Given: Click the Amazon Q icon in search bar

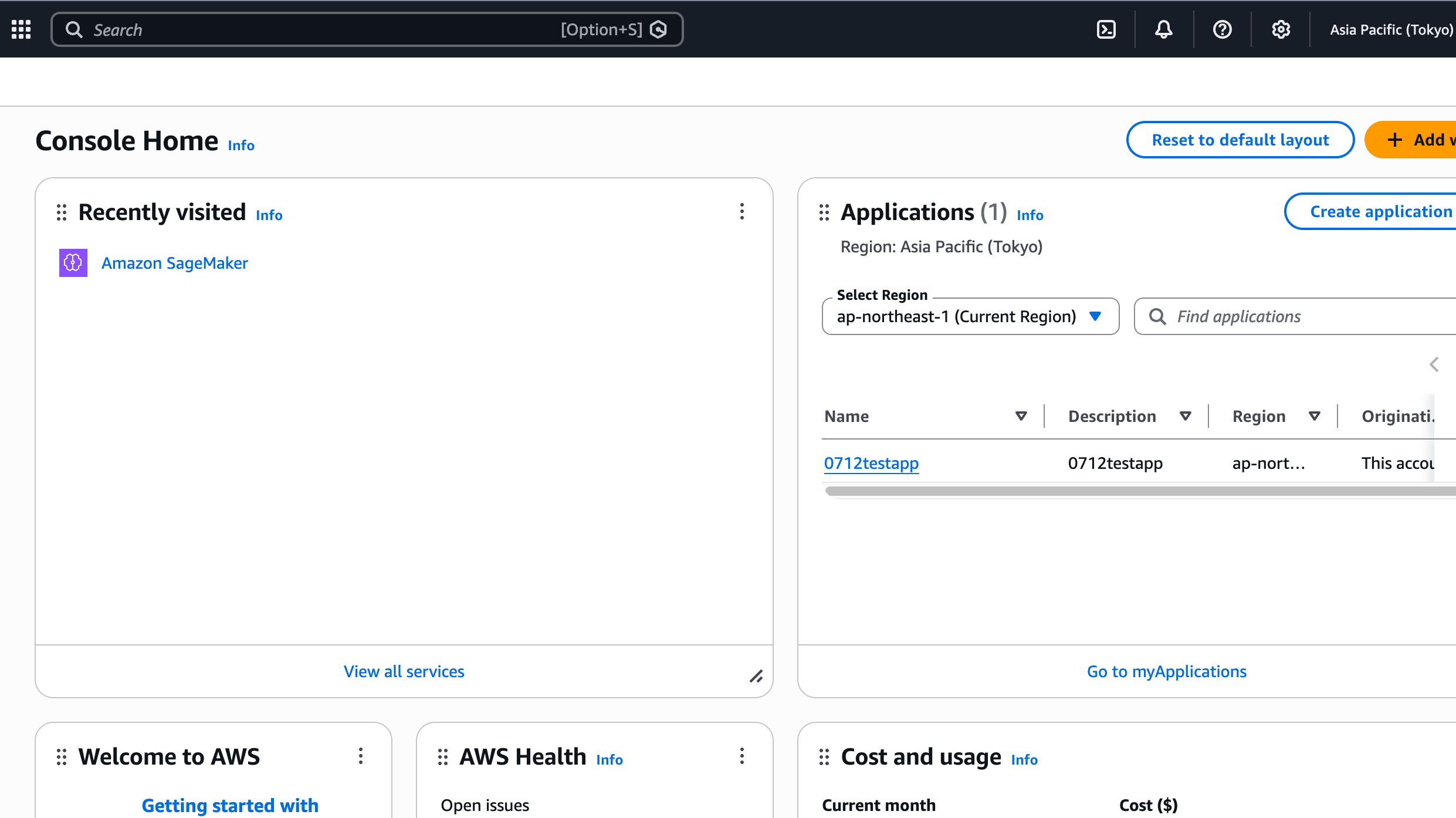Looking at the screenshot, I should 659,29.
